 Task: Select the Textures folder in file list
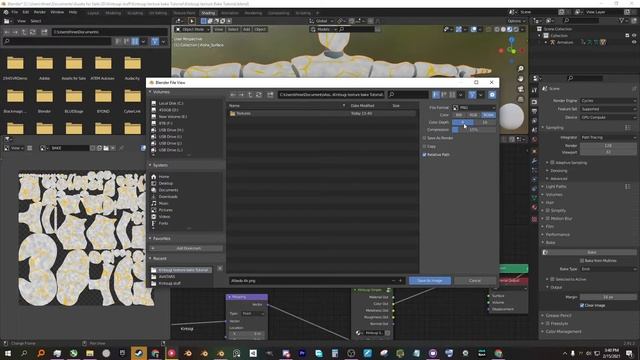point(322,113)
